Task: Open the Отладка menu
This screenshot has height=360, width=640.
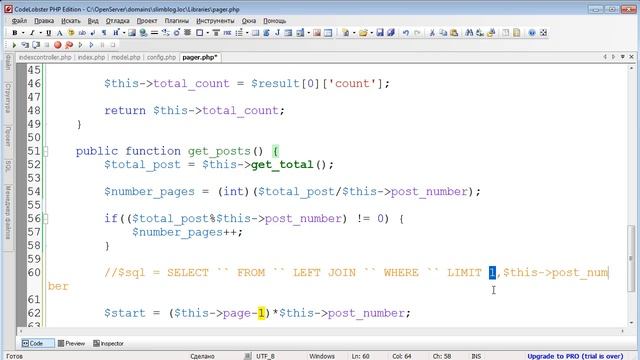Action: pos(118,21)
